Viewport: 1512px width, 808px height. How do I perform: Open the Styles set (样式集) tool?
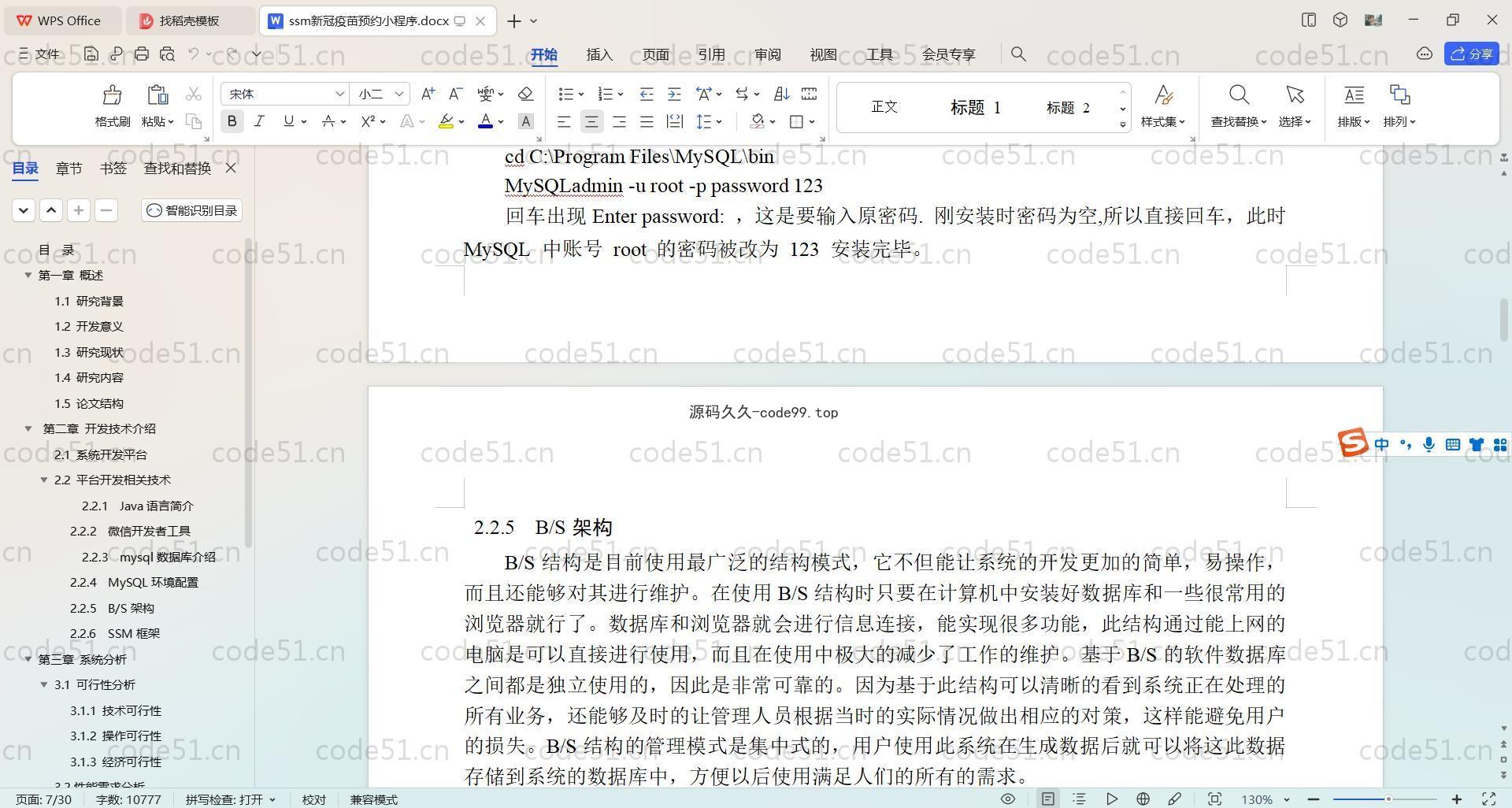[x=1163, y=106]
